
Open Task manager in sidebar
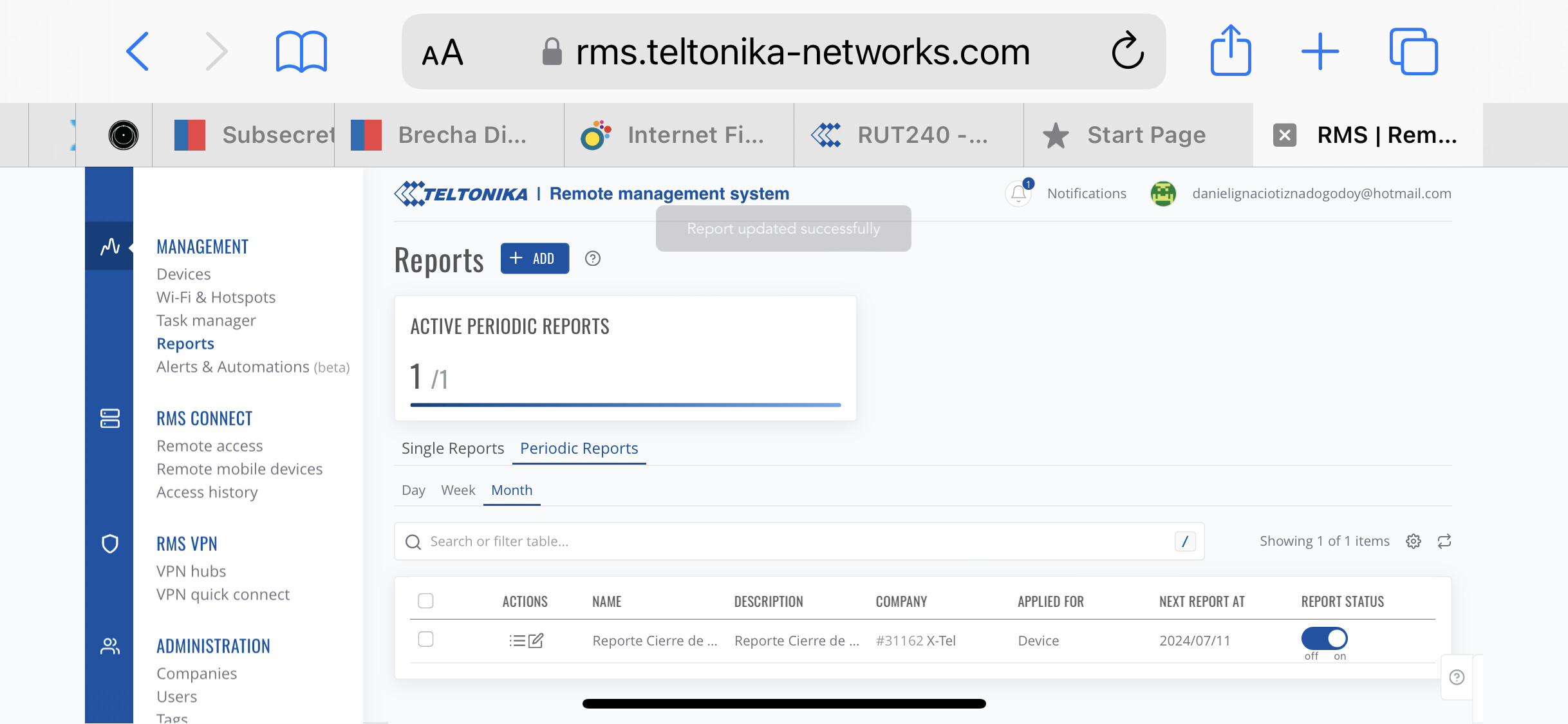point(206,320)
